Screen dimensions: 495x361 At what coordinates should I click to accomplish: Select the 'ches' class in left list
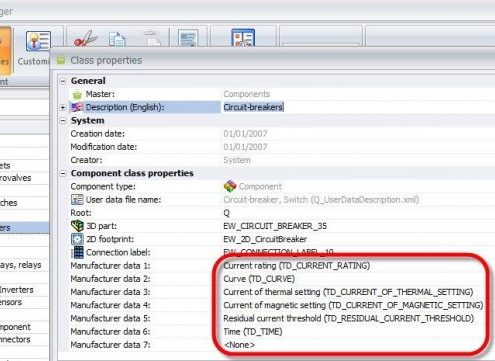pos(9,203)
